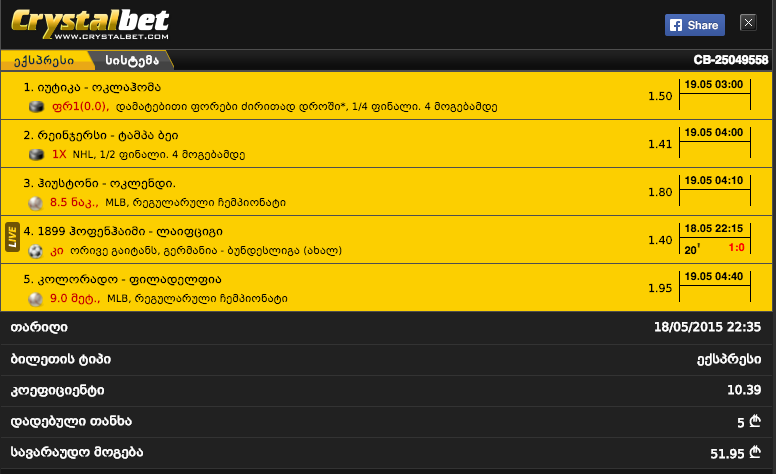Click the LIVE badge on bet four
776x474 pixels.
(12, 237)
